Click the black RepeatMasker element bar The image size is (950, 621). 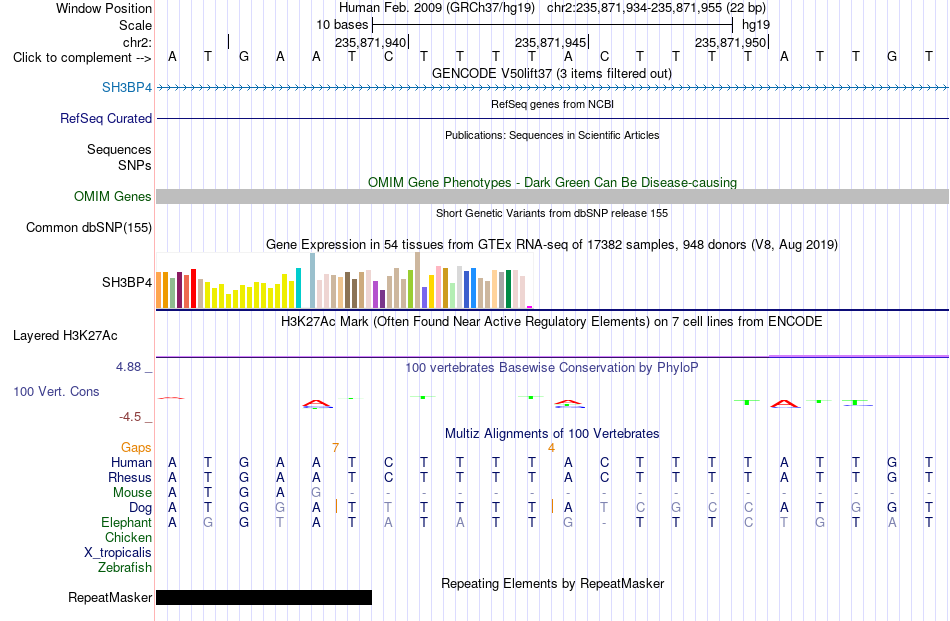pos(264,597)
